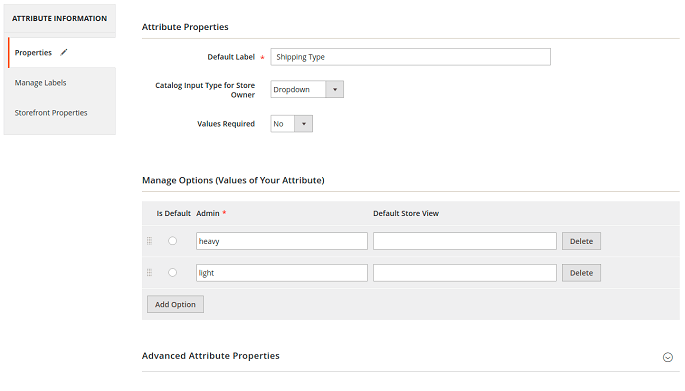Click the Add Option button
Screen dimensions: 685x391
[x=175, y=304]
